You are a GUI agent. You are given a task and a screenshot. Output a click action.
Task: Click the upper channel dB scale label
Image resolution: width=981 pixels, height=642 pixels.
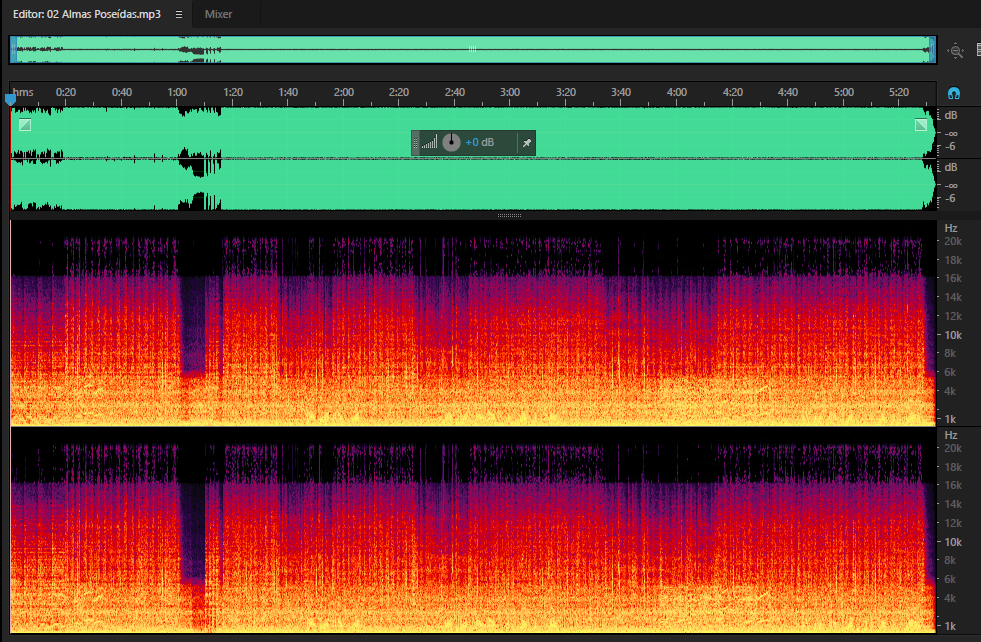[951, 115]
